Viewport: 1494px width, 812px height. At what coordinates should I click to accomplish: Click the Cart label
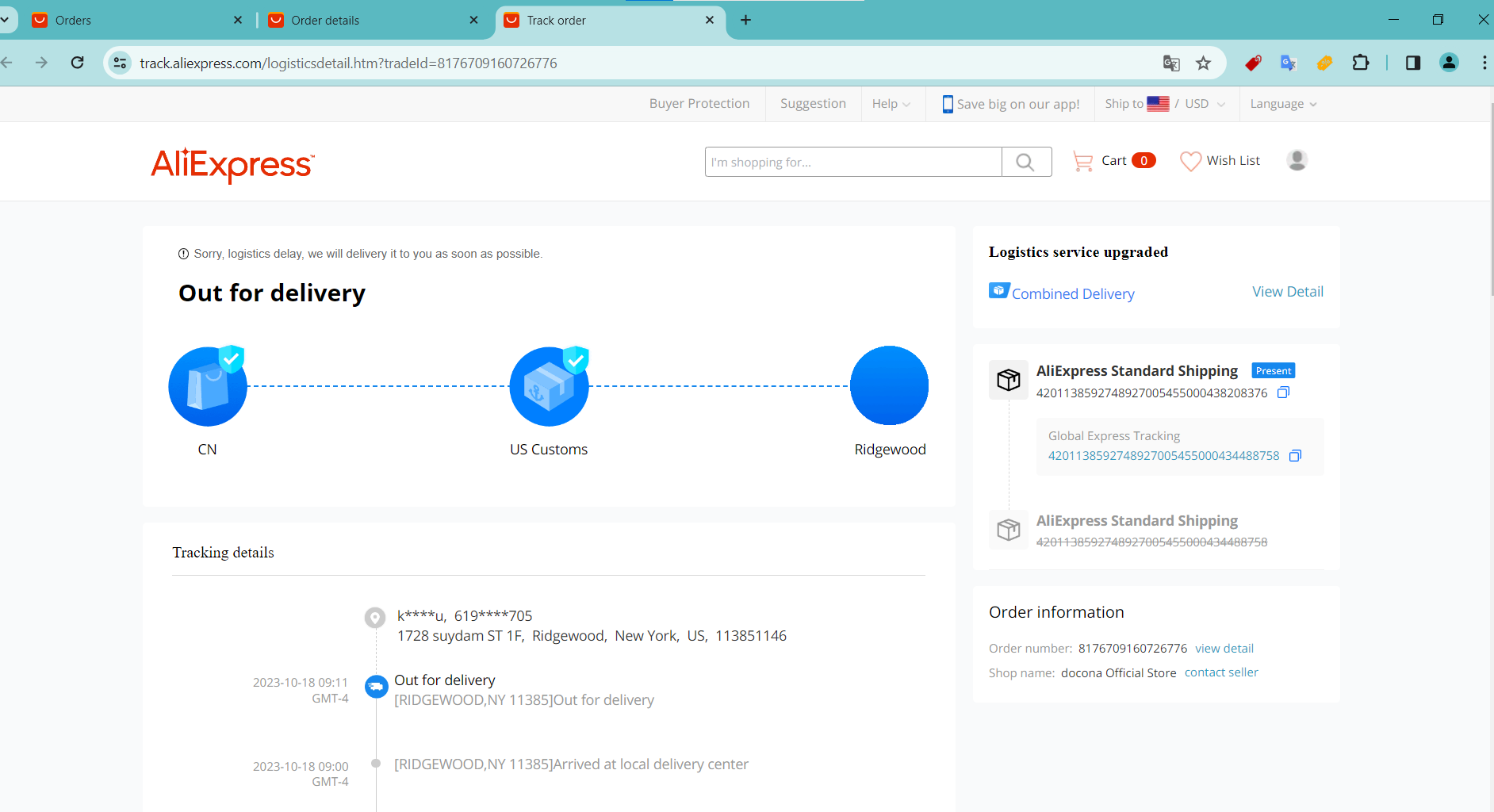click(1113, 161)
